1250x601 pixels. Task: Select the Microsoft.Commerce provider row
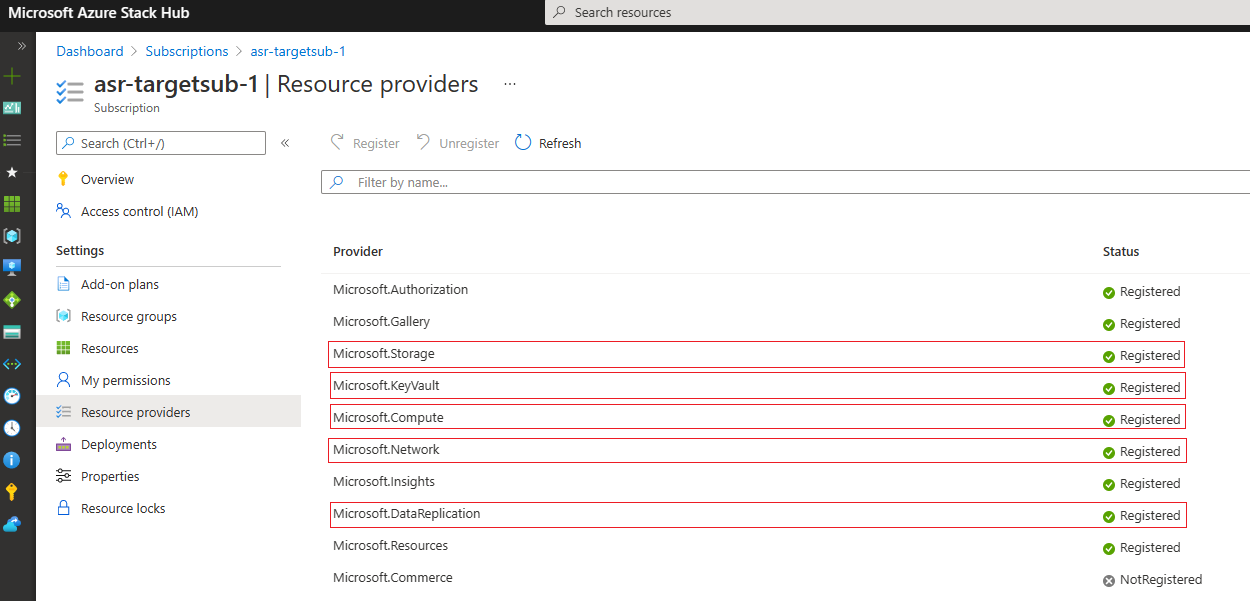pyautogui.click(x=393, y=578)
